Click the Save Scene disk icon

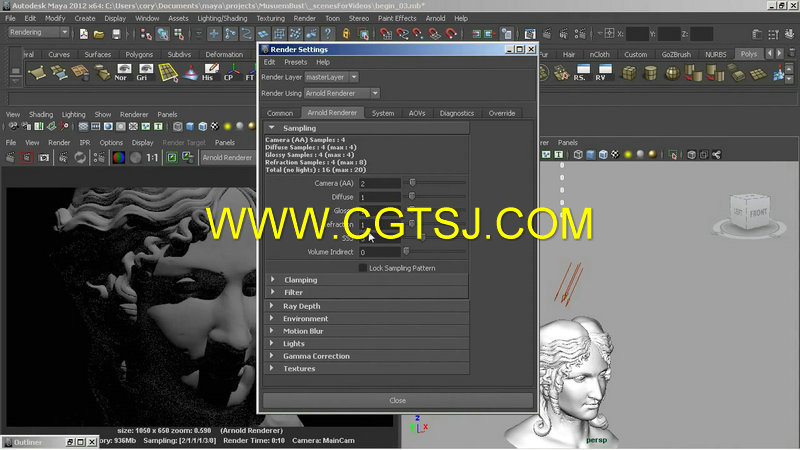pyautogui.click(x=116, y=34)
